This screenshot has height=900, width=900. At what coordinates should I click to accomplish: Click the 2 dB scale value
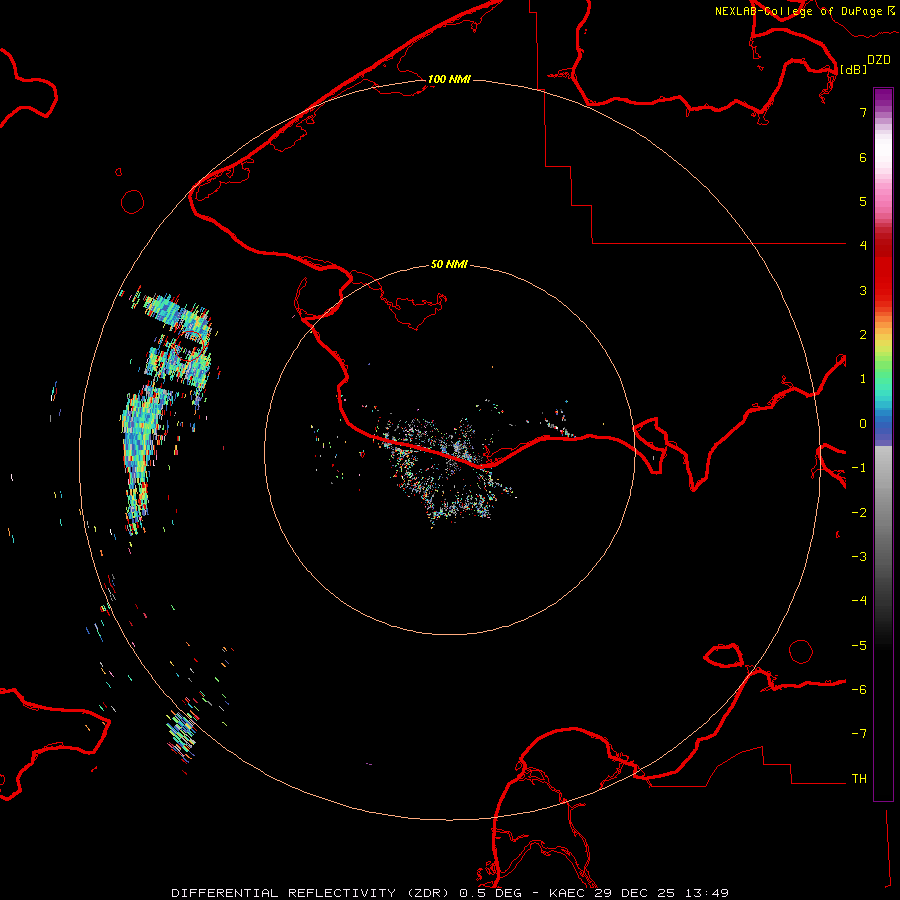(x=863, y=335)
